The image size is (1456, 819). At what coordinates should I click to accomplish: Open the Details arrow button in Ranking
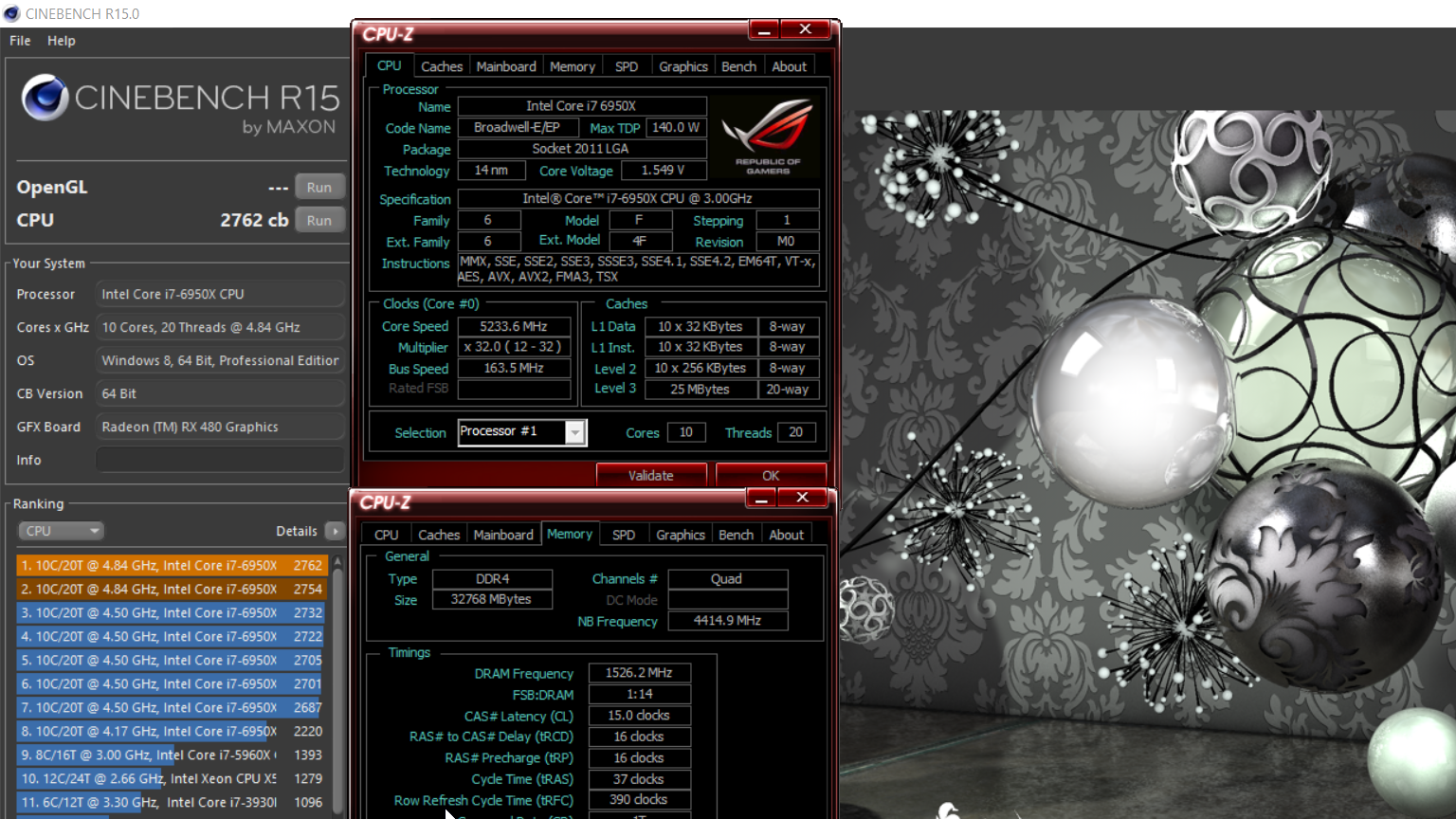click(335, 531)
